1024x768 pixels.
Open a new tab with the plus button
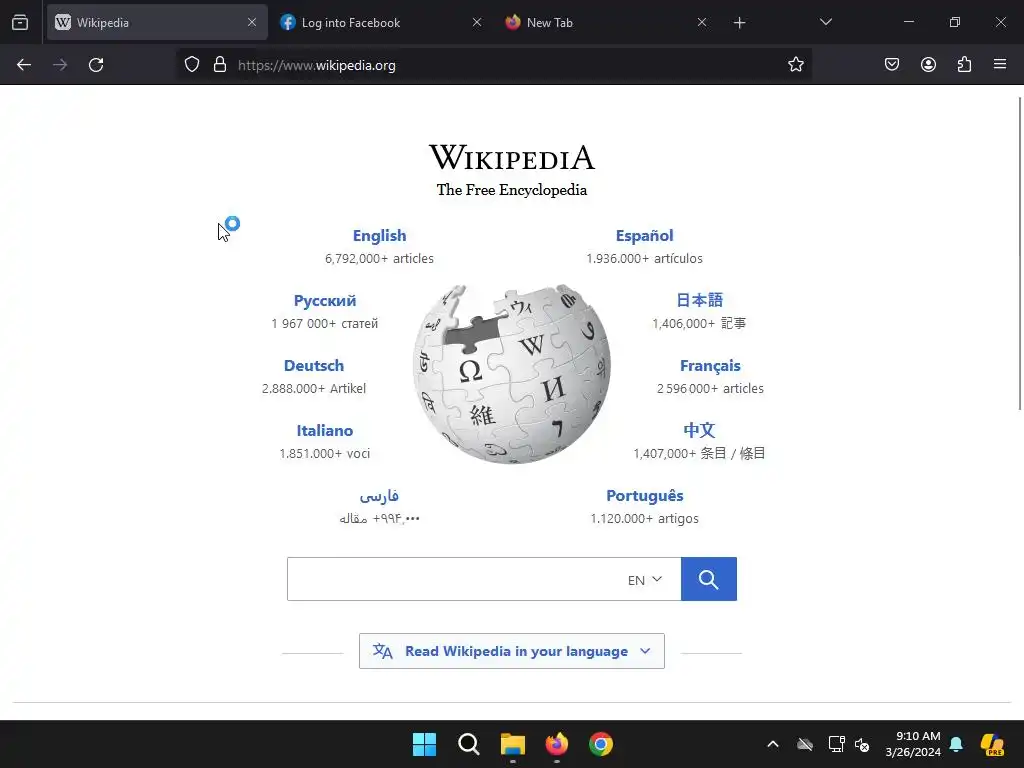click(x=739, y=23)
